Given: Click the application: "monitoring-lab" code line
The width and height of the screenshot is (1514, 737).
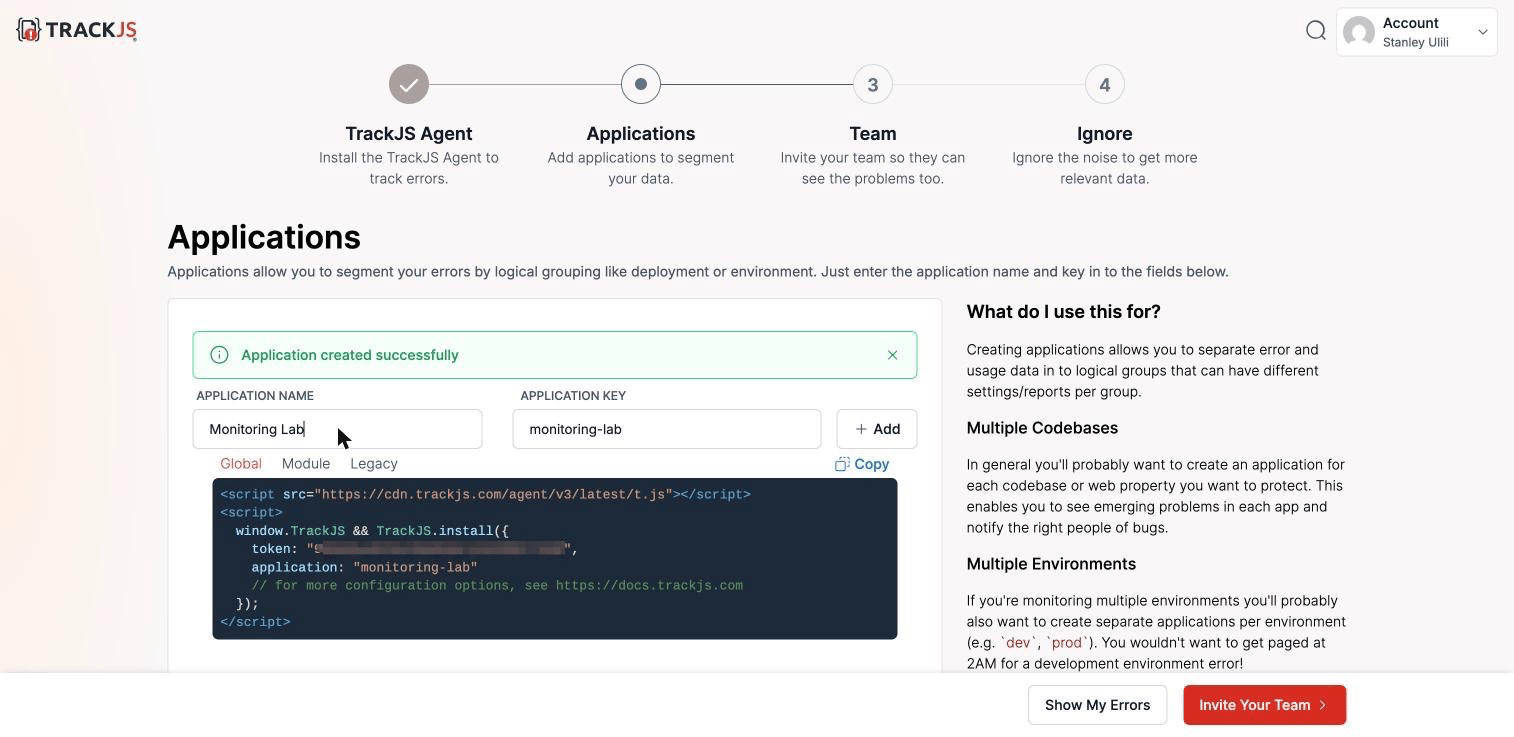Looking at the screenshot, I should 365,568.
